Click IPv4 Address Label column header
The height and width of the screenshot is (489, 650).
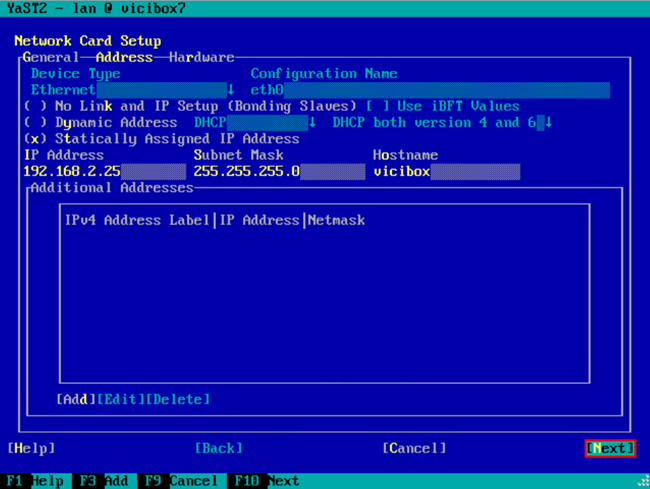coord(137,220)
